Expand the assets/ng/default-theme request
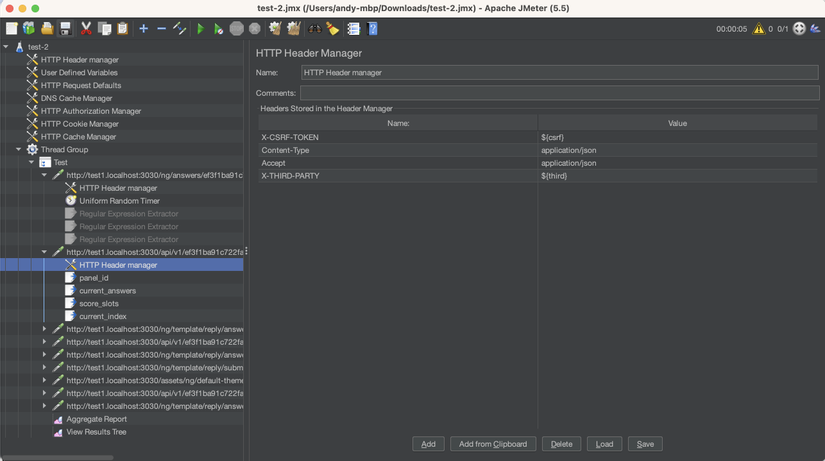The width and height of the screenshot is (825, 461). [44, 380]
